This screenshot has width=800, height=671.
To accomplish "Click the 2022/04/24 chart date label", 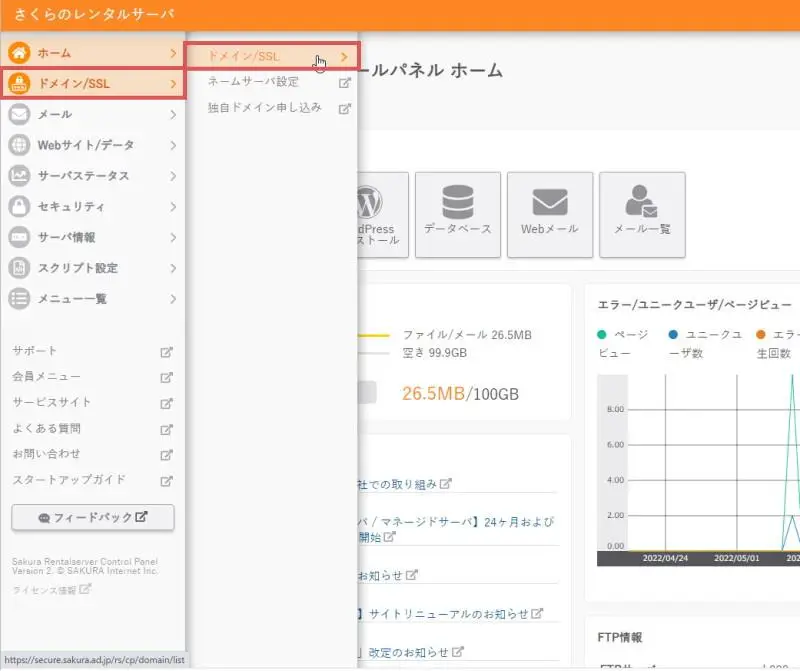I will (x=665, y=558).
